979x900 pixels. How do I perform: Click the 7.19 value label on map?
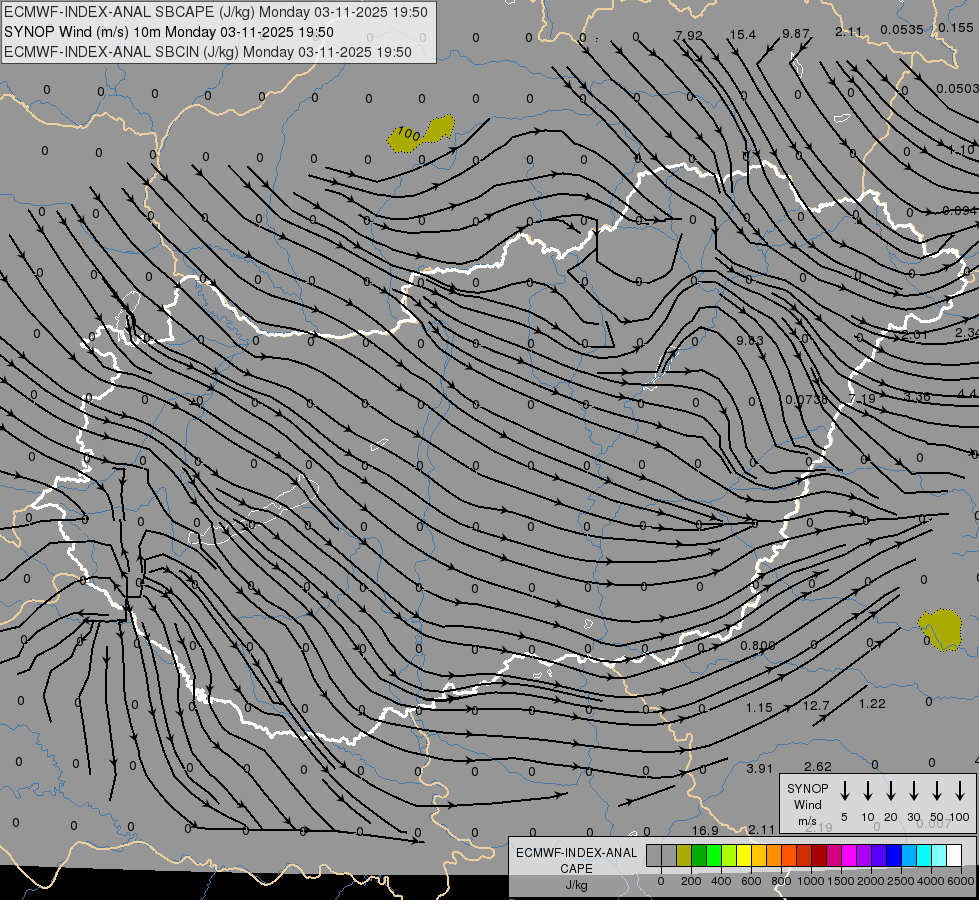[x=862, y=398]
